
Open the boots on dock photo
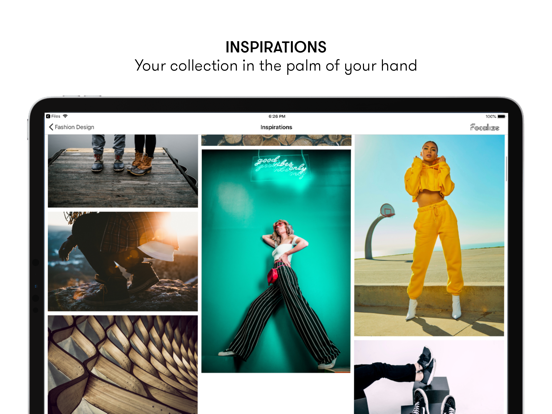(123, 171)
